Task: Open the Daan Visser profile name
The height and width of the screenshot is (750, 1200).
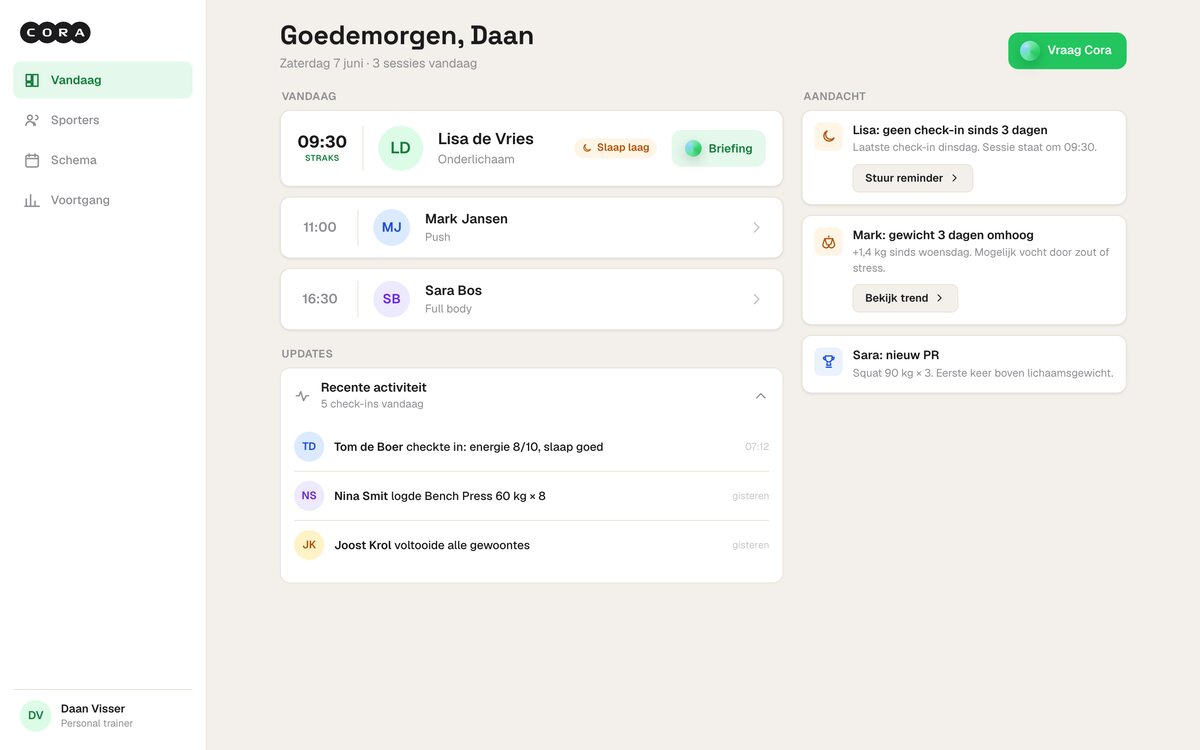Action: [93, 709]
